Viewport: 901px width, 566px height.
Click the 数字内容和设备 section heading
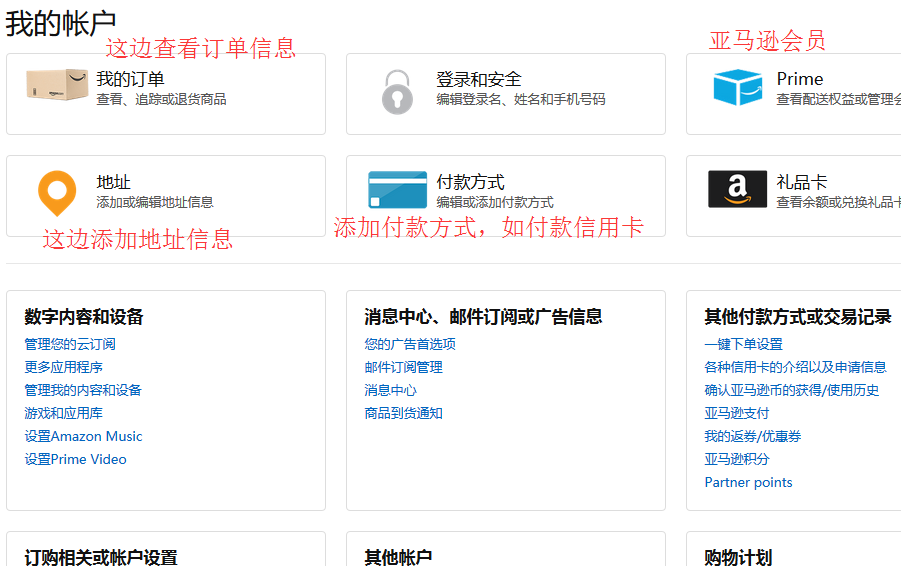click(84, 317)
